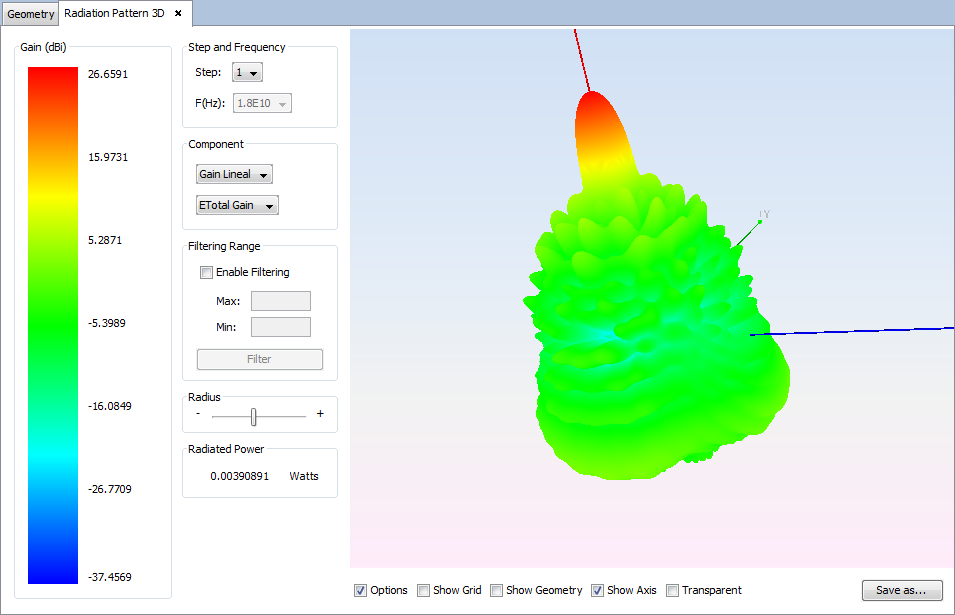955x615 pixels.
Task: Click the Save as... button
Action: pos(902,590)
